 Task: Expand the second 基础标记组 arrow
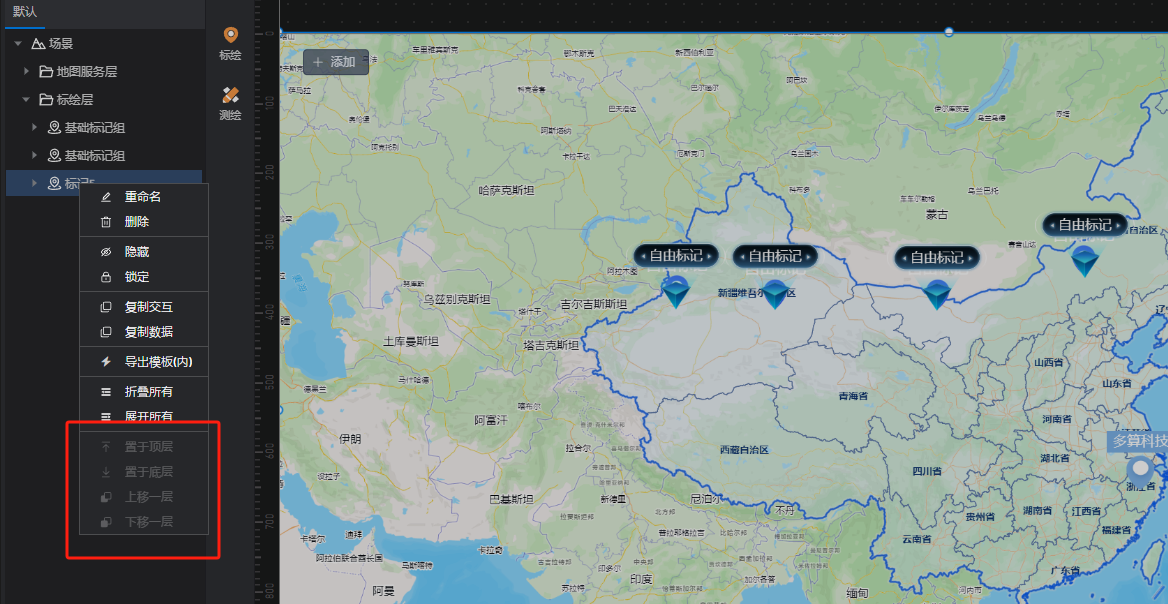point(34,156)
